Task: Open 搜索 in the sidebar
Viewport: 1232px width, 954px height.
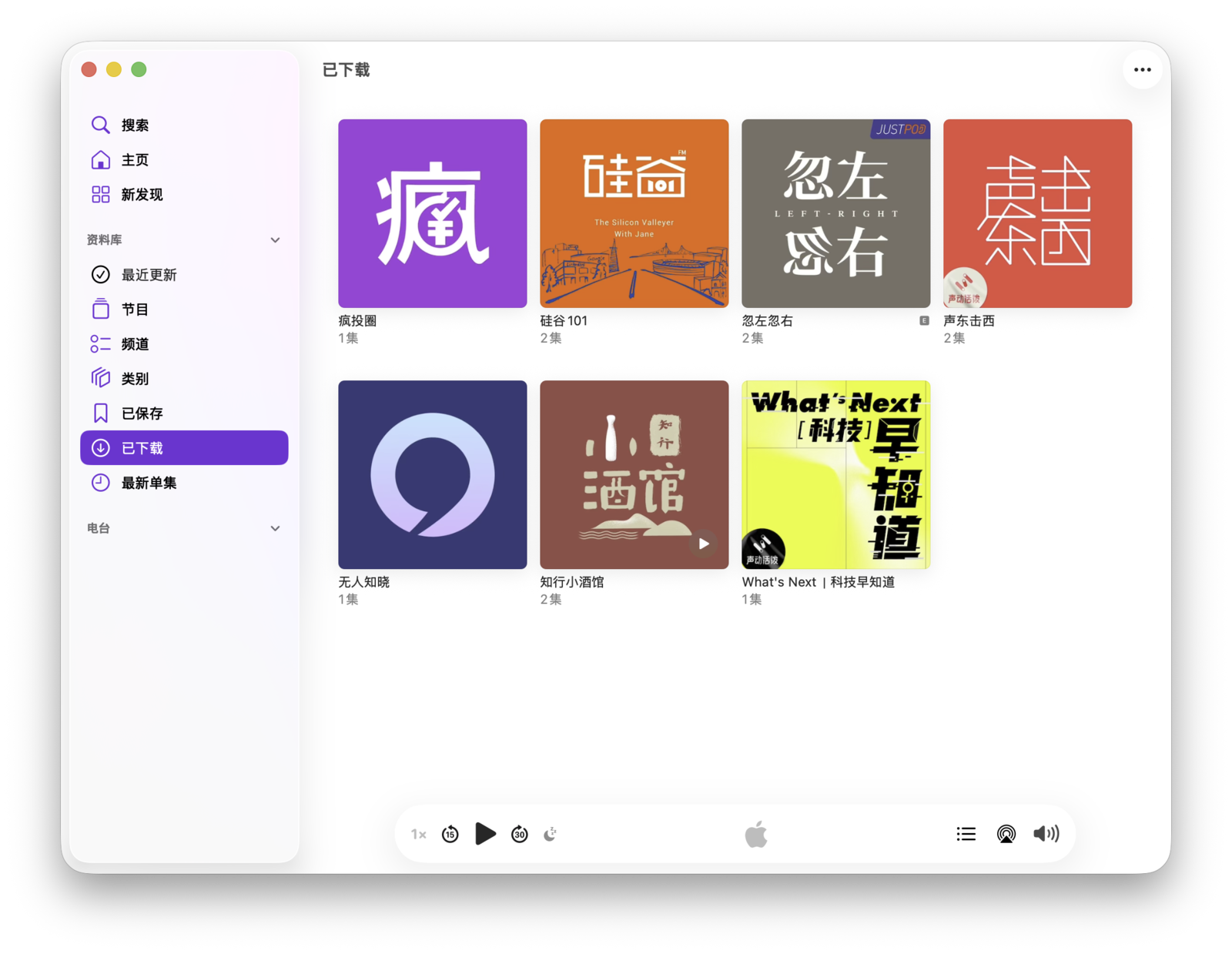Action: pos(135,126)
